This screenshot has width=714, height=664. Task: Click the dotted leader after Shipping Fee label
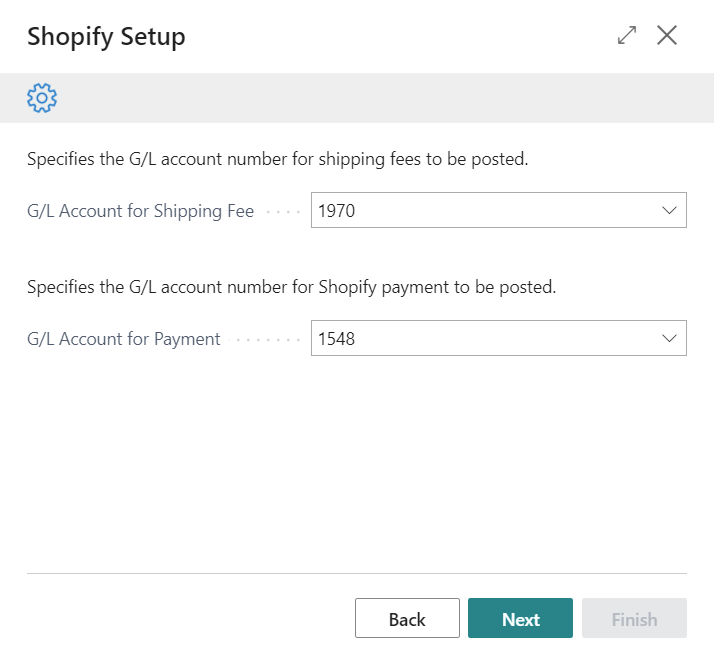[x=283, y=211]
